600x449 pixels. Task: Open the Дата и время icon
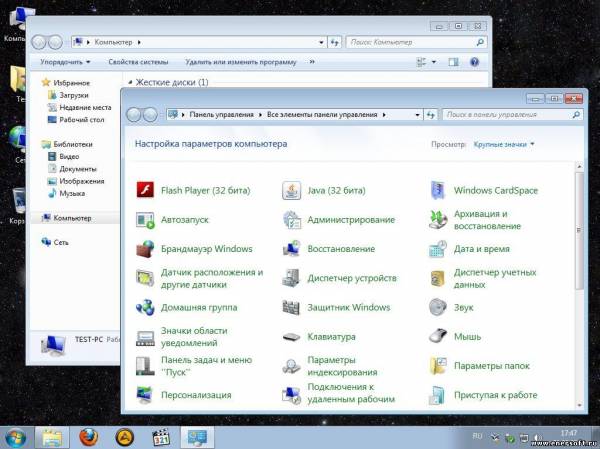(438, 249)
